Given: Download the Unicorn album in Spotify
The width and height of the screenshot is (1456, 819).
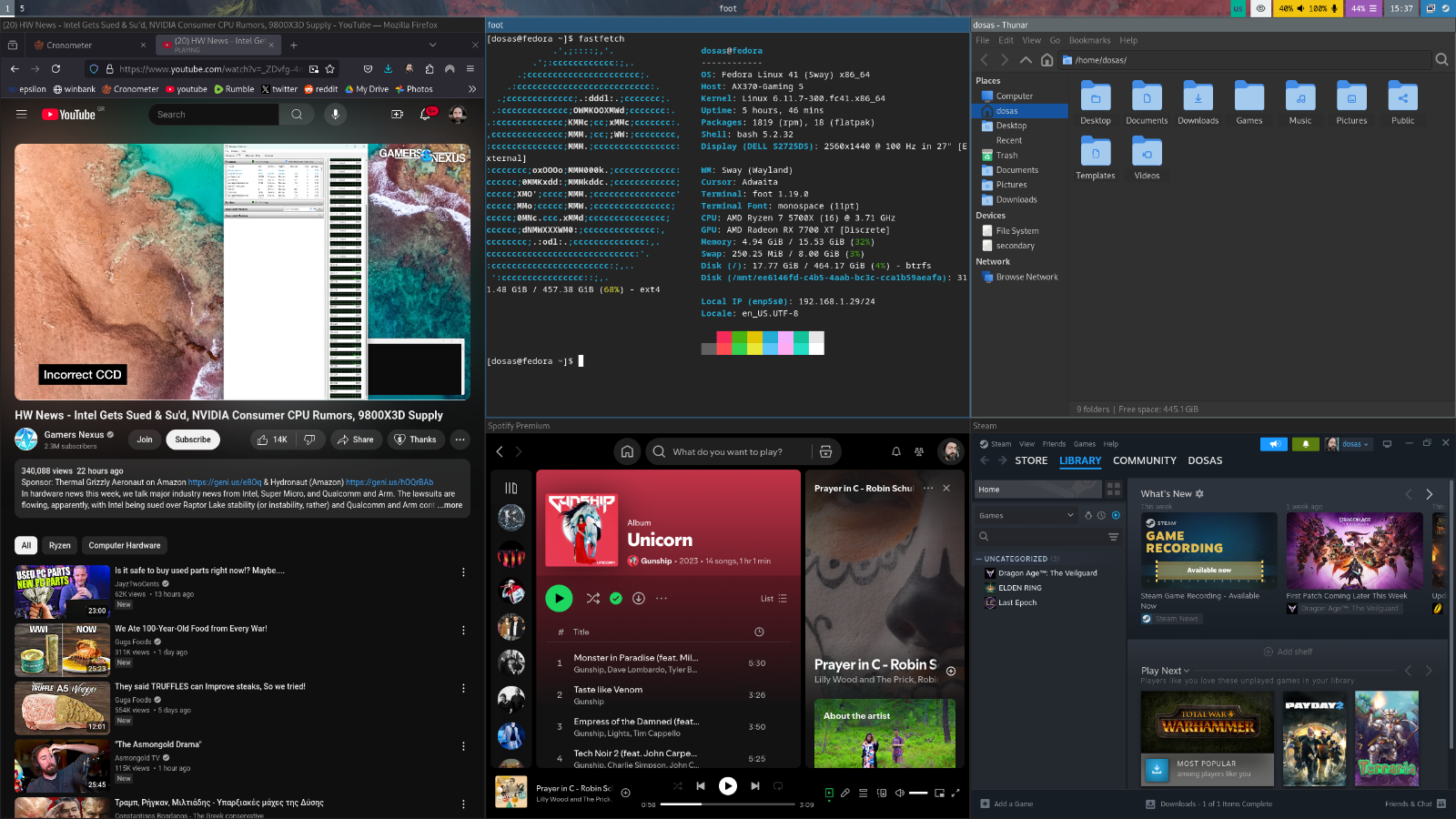Looking at the screenshot, I should coord(639,598).
